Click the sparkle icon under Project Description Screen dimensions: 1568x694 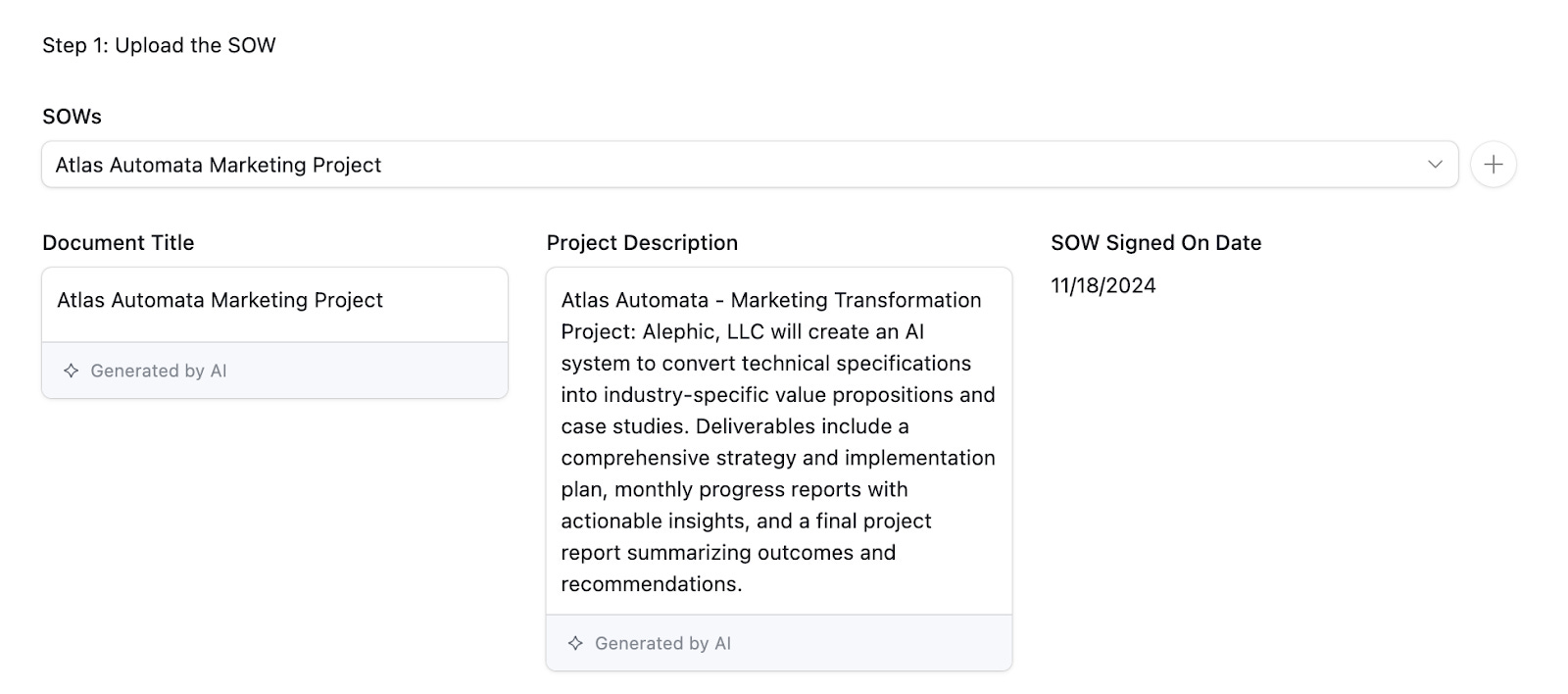tap(575, 643)
